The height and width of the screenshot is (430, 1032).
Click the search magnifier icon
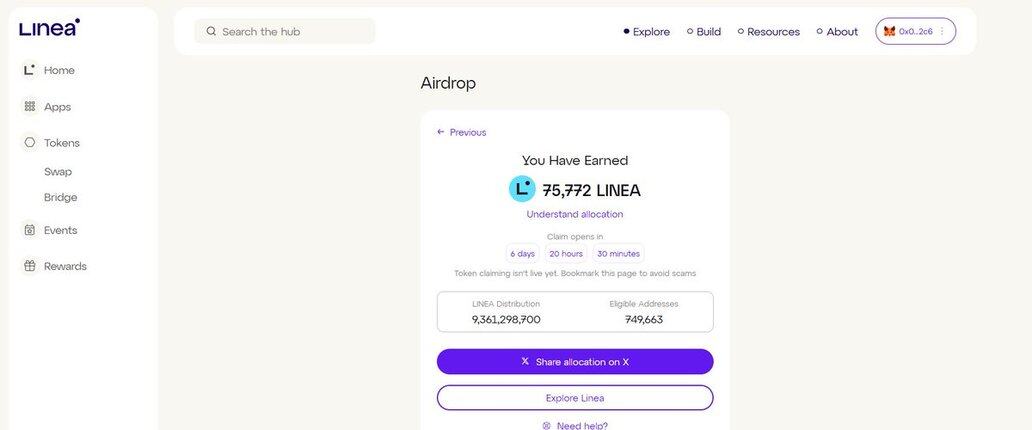211,31
